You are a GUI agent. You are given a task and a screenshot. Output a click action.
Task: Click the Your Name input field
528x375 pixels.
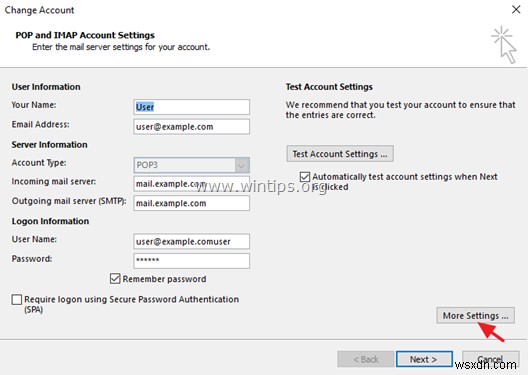[x=191, y=107]
